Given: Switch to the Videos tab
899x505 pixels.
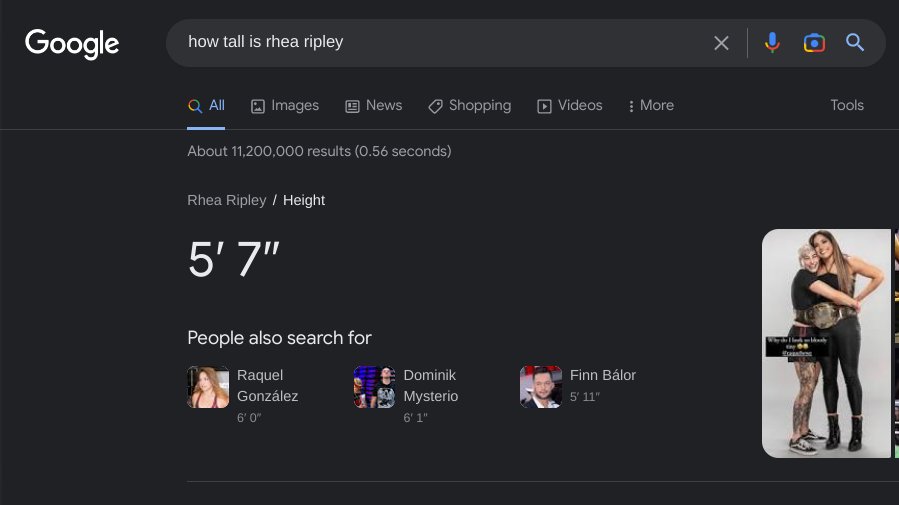Looking at the screenshot, I should click(x=569, y=105).
